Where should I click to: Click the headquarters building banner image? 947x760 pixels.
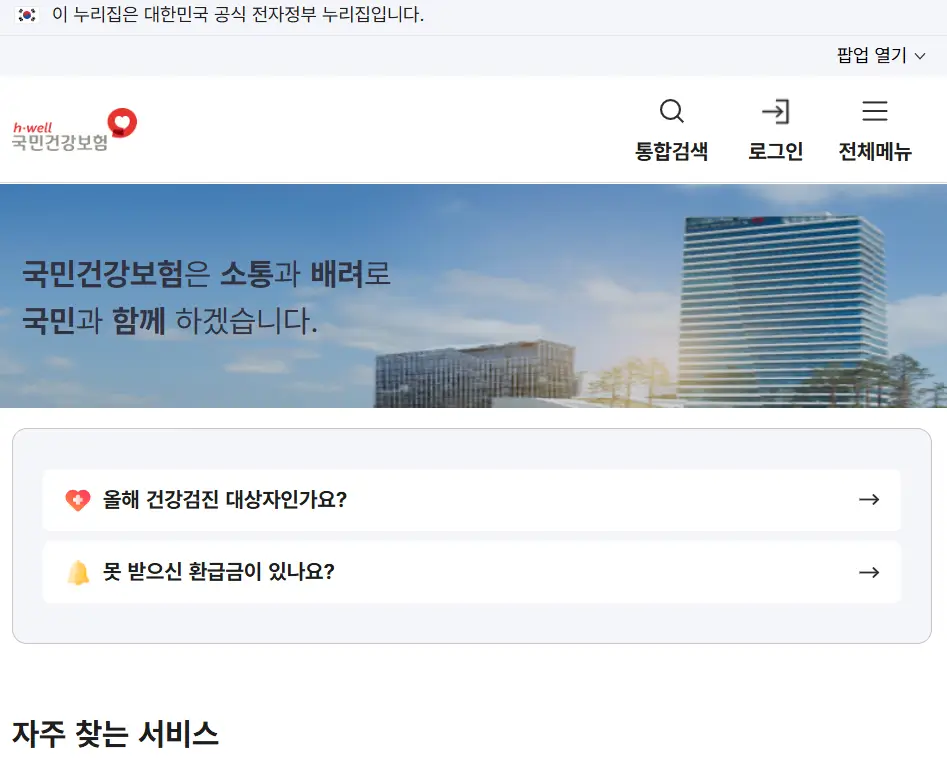[x=474, y=296]
